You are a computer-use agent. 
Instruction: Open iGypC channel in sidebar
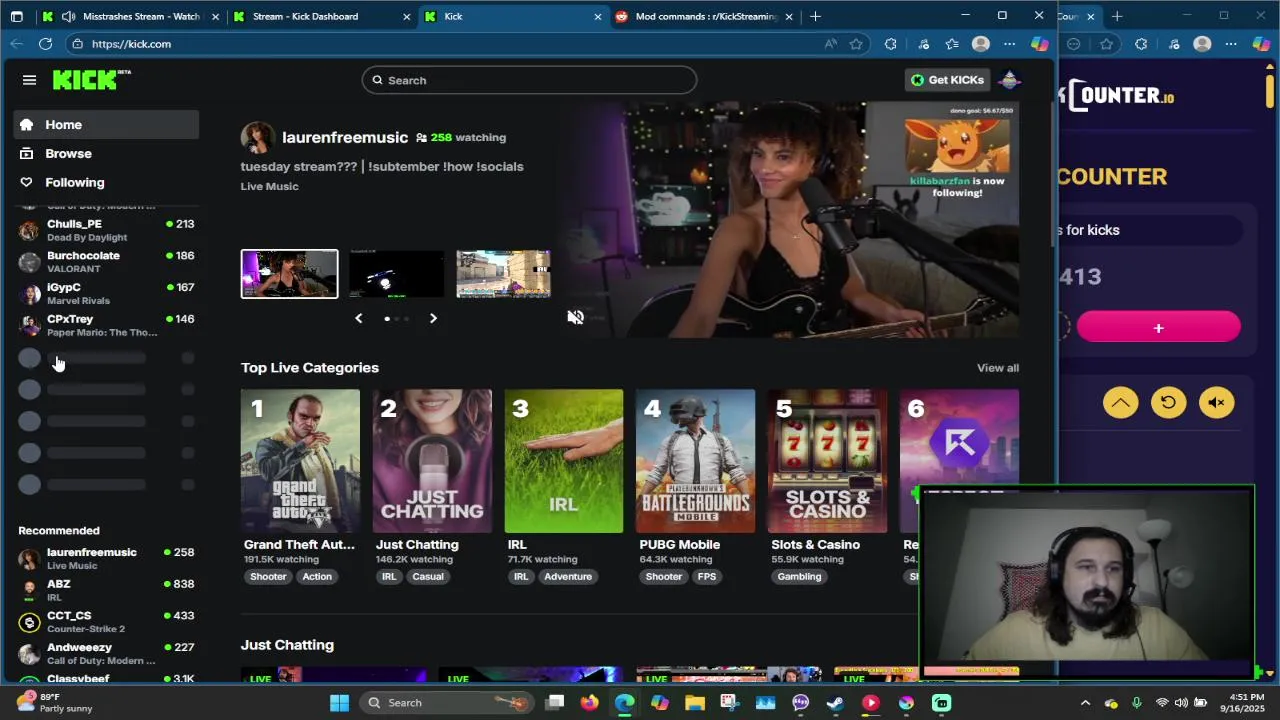tap(106, 294)
